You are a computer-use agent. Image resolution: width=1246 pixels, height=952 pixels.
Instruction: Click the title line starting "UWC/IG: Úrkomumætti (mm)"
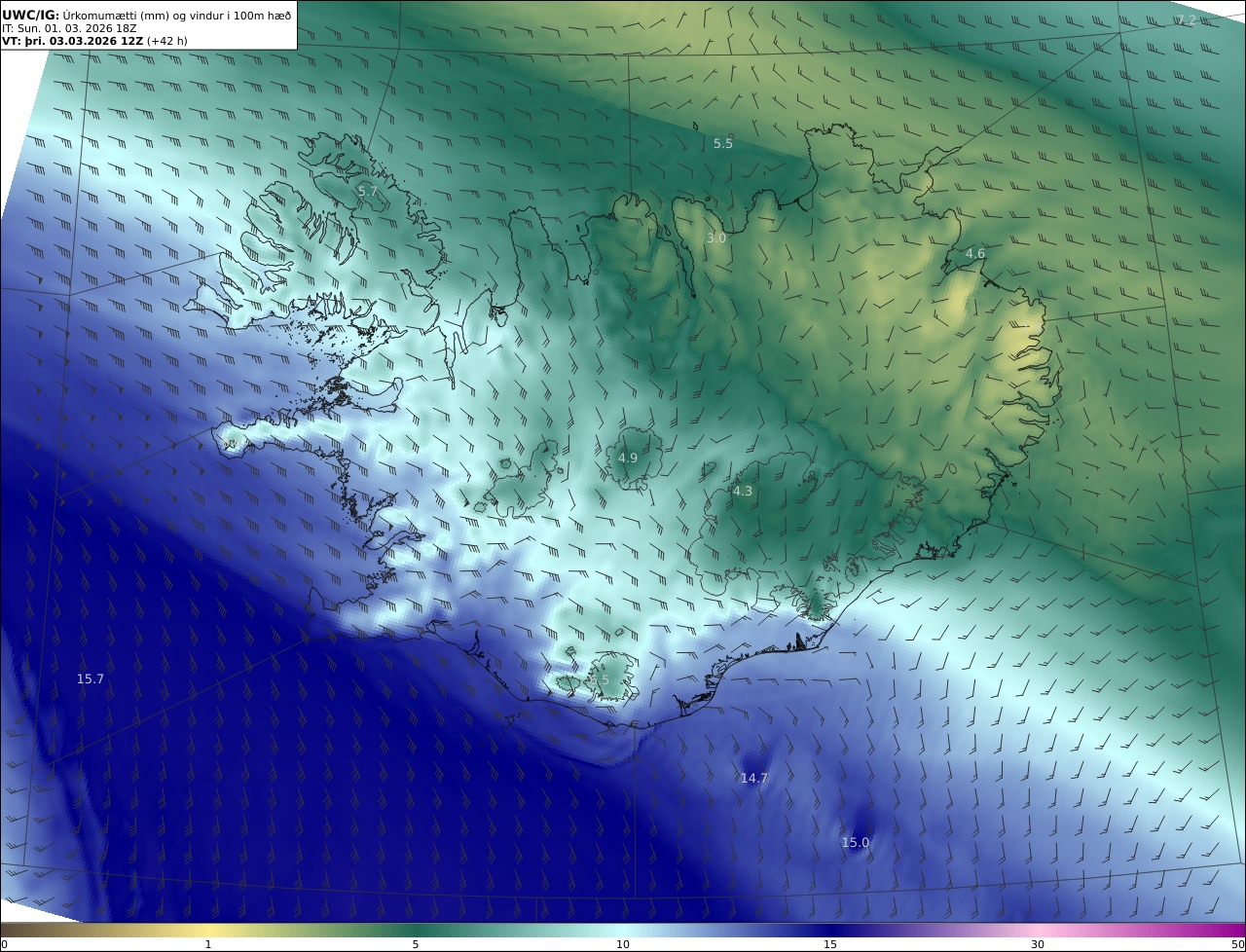pos(146,15)
